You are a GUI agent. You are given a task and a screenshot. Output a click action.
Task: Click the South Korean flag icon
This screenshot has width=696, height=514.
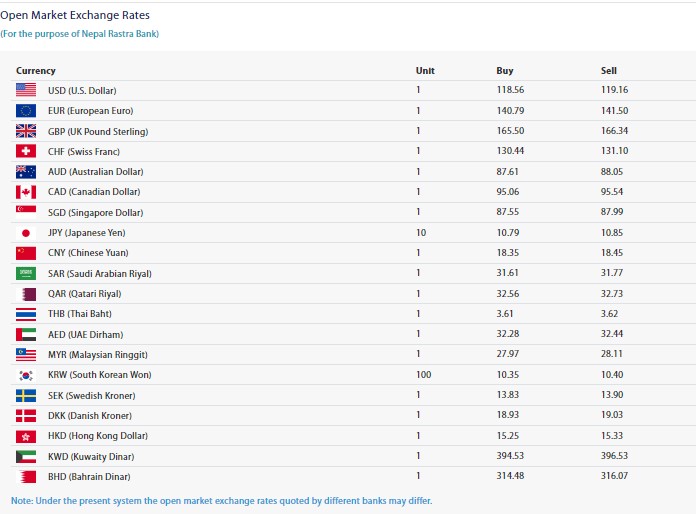tap(26, 375)
